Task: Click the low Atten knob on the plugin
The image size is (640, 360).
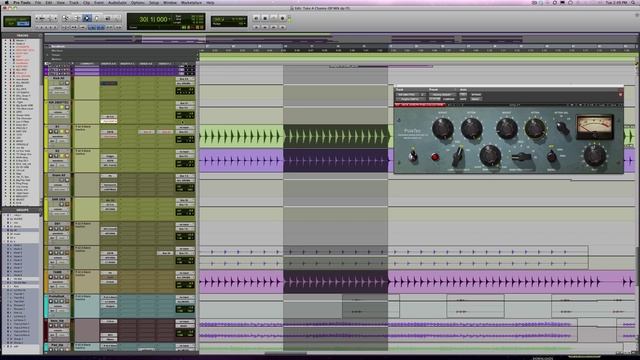Action: point(471,128)
